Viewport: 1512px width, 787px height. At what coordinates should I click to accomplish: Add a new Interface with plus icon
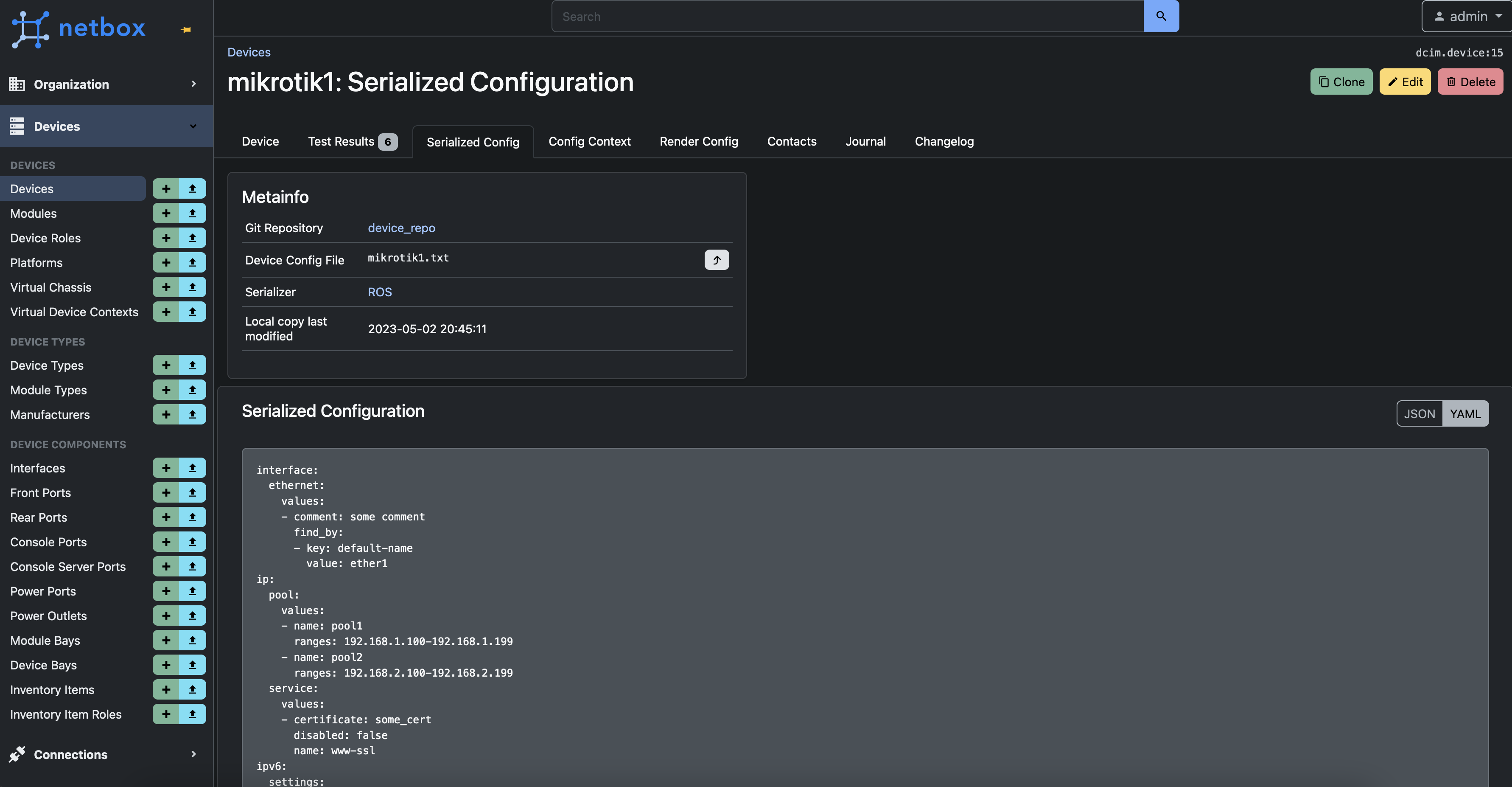[x=166, y=468]
